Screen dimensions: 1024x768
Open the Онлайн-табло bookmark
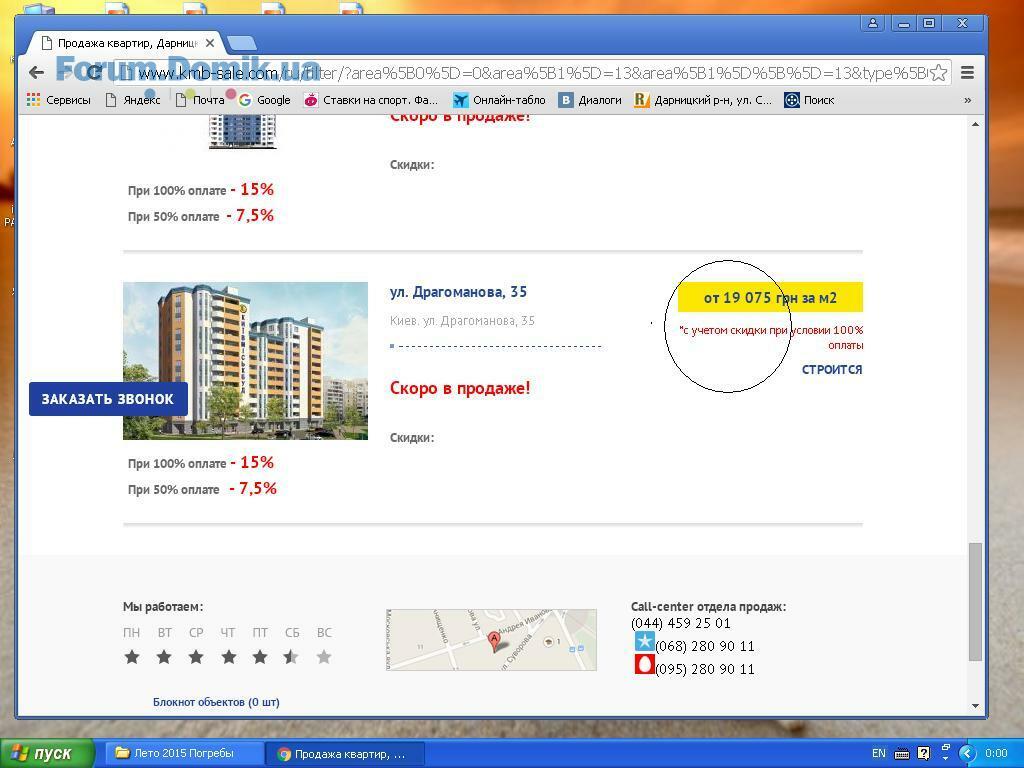pos(499,100)
